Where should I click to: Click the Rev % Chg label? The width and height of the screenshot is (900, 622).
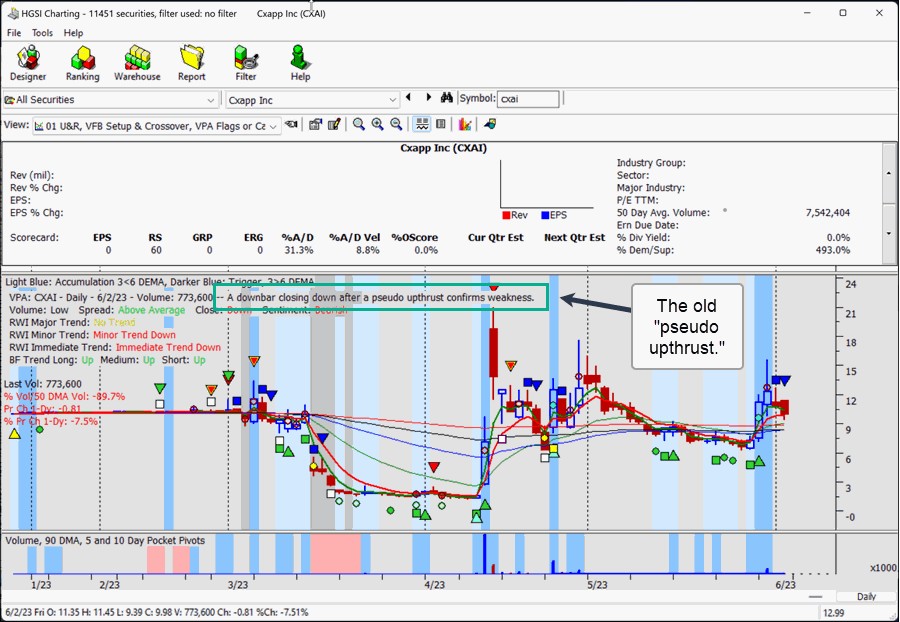tap(36, 188)
